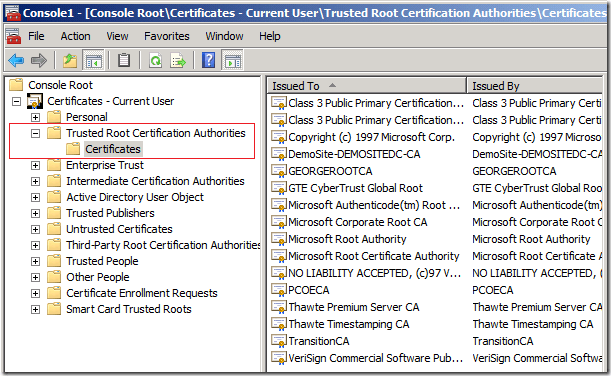611x376 pixels.
Task: Click folder icon of Smart Card Trusted Roots
Action: (x=54, y=309)
